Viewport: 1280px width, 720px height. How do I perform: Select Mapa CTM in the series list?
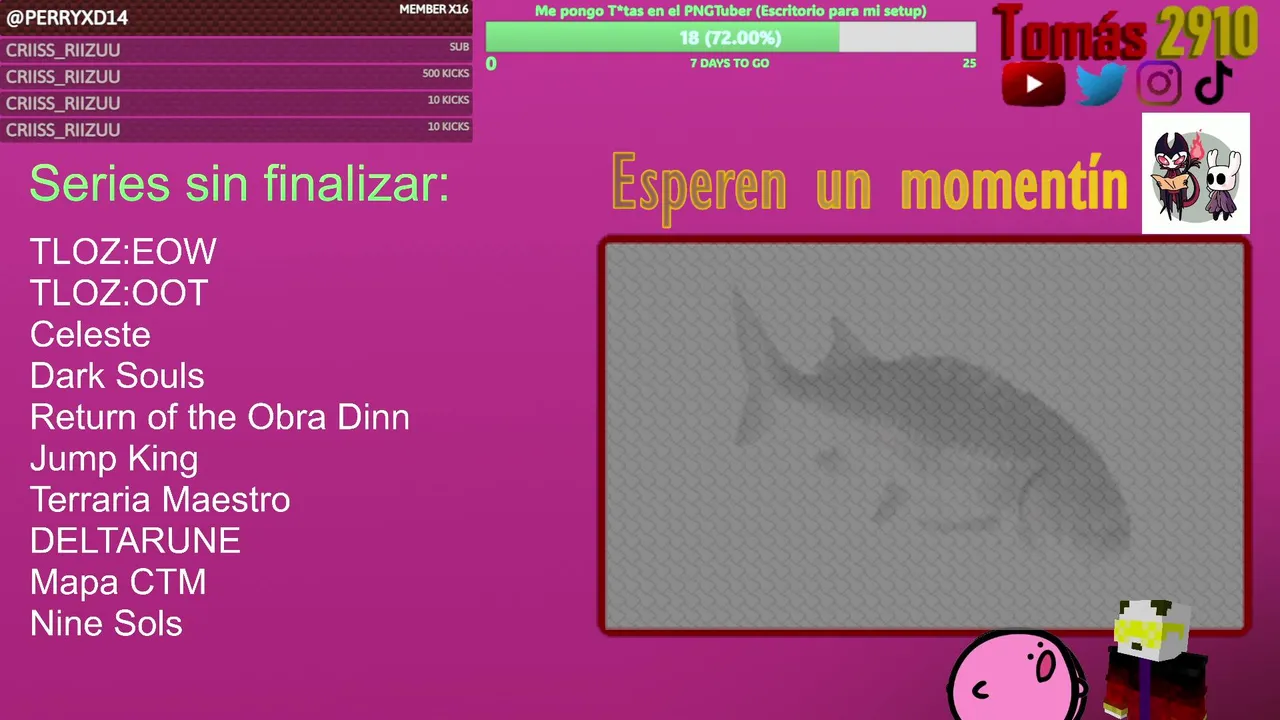point(118,582)
